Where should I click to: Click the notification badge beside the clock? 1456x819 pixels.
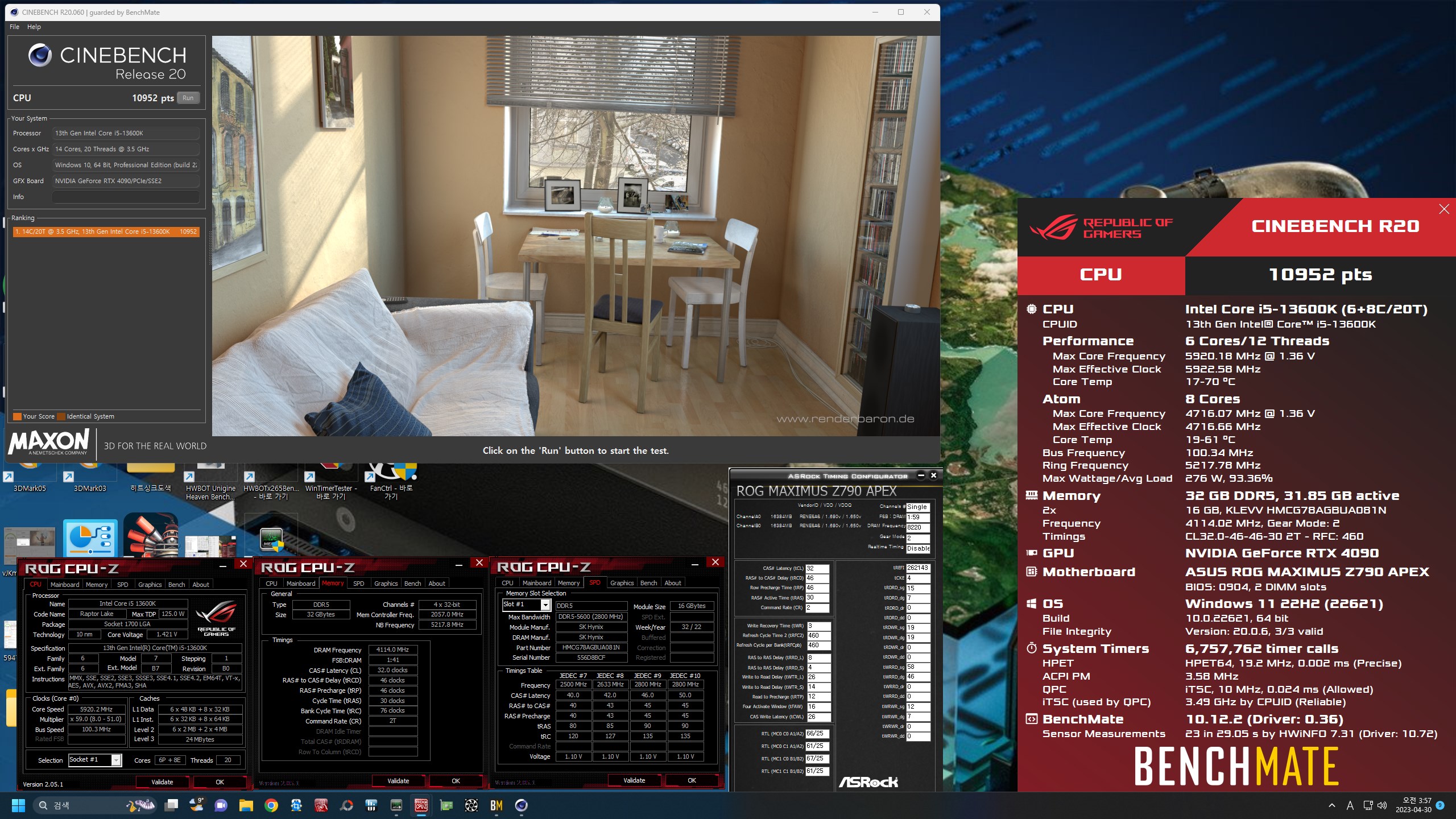coord(1440,805)
